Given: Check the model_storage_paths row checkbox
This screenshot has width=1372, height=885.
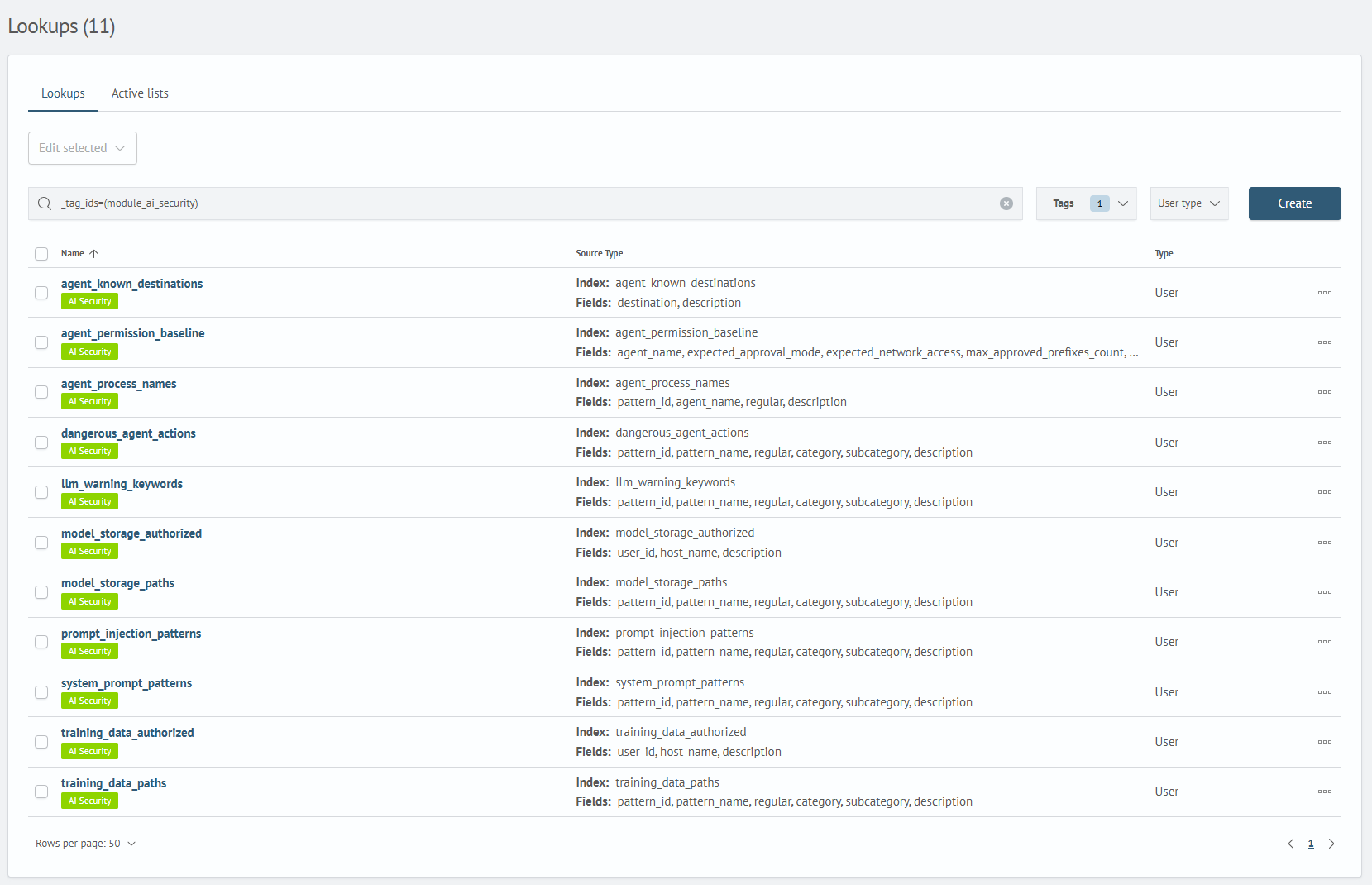Looking at the screenshot, I should [41, 592].
